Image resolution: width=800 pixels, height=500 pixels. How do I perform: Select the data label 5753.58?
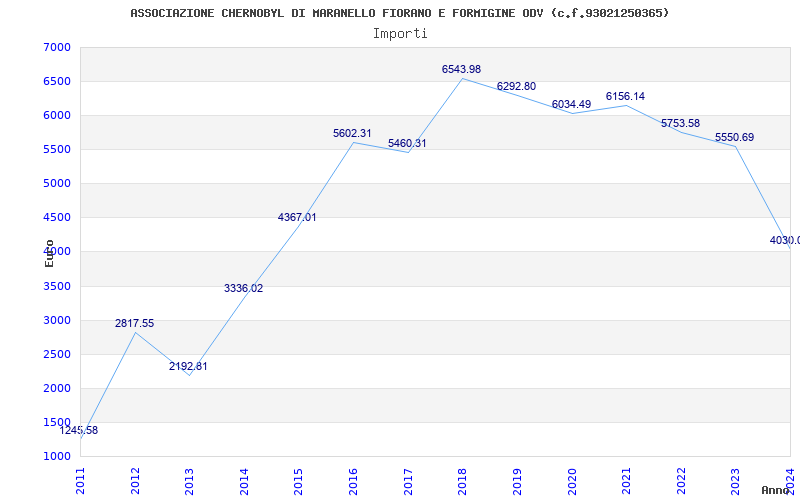pos(681,123)
